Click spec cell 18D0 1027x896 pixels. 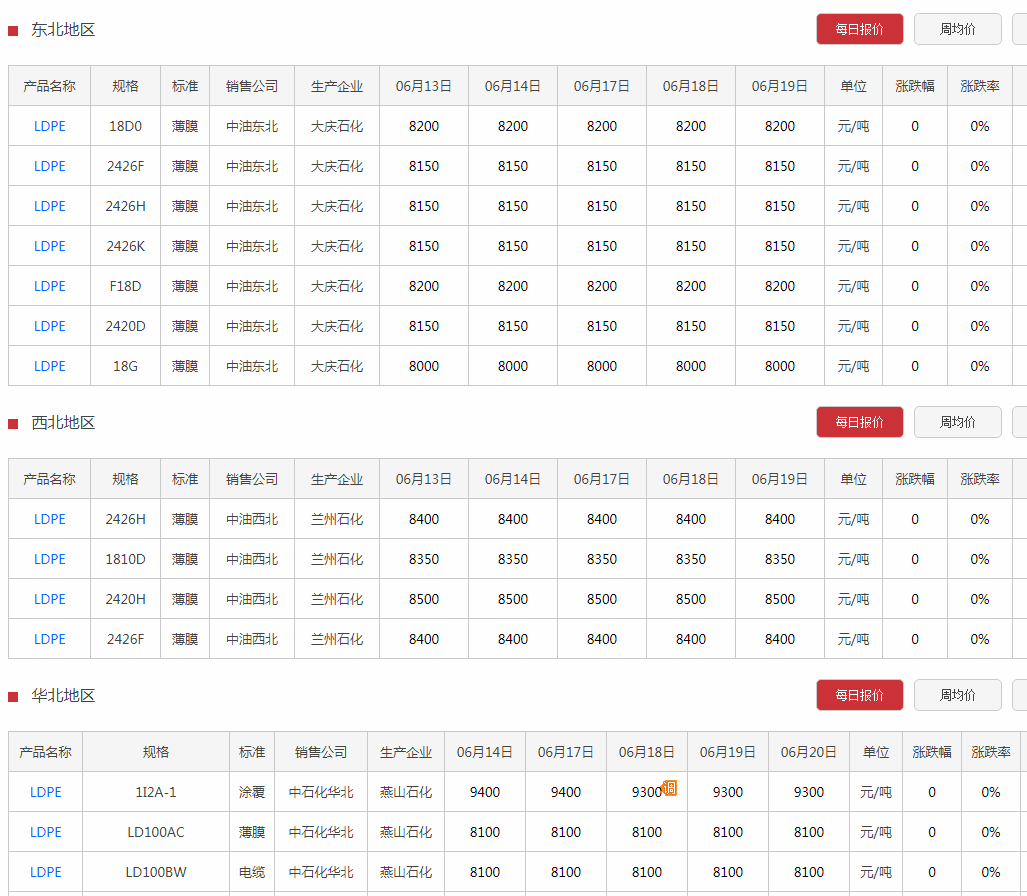tap(125, 126)
